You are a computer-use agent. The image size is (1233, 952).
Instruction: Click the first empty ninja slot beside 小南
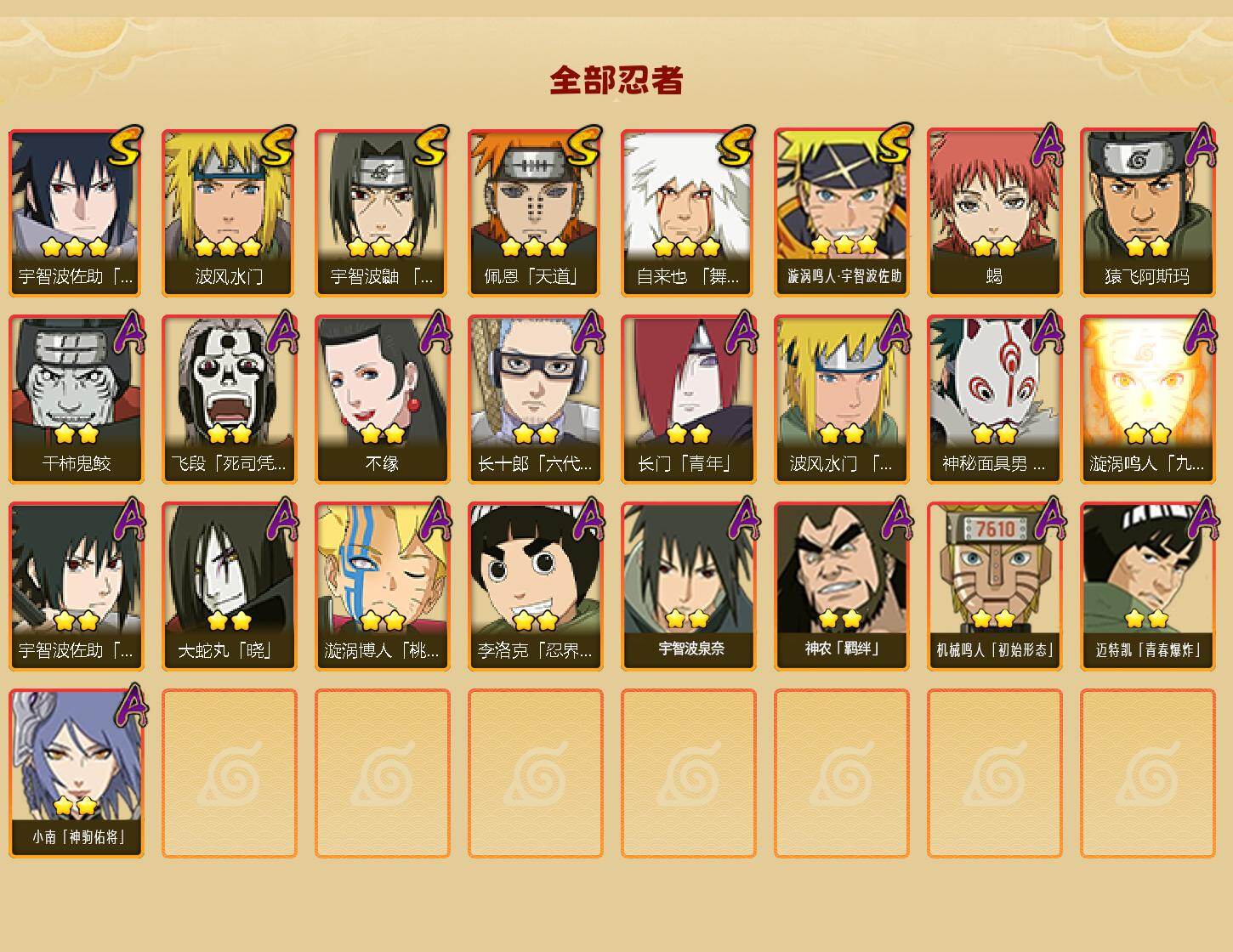(230, 773)
